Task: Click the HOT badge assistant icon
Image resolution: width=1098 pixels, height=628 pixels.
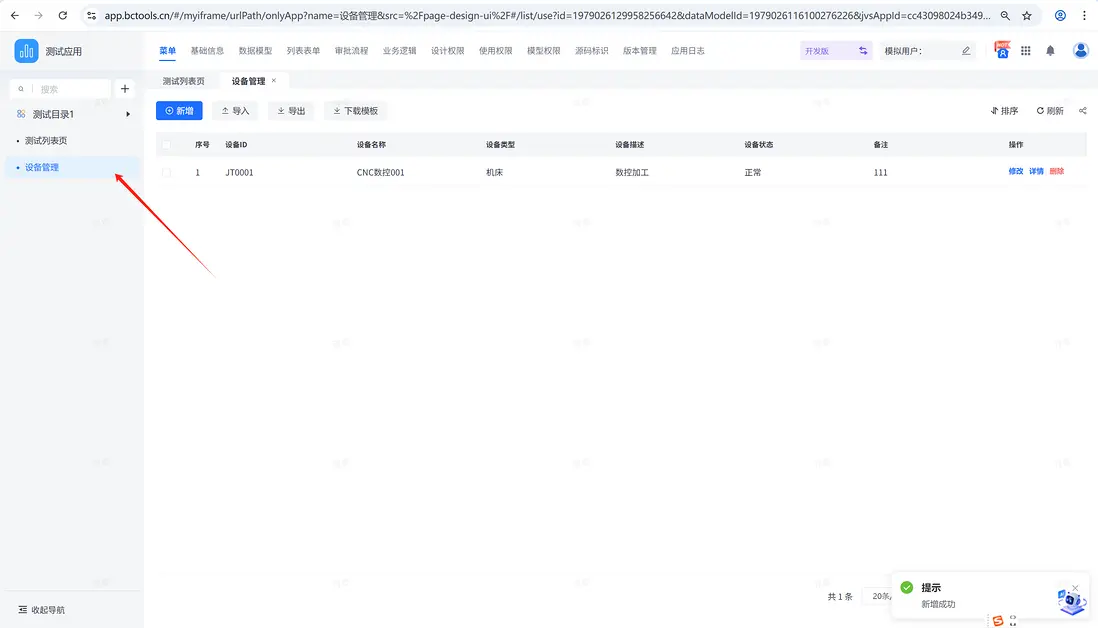Action: click(x=1002, y=50)
